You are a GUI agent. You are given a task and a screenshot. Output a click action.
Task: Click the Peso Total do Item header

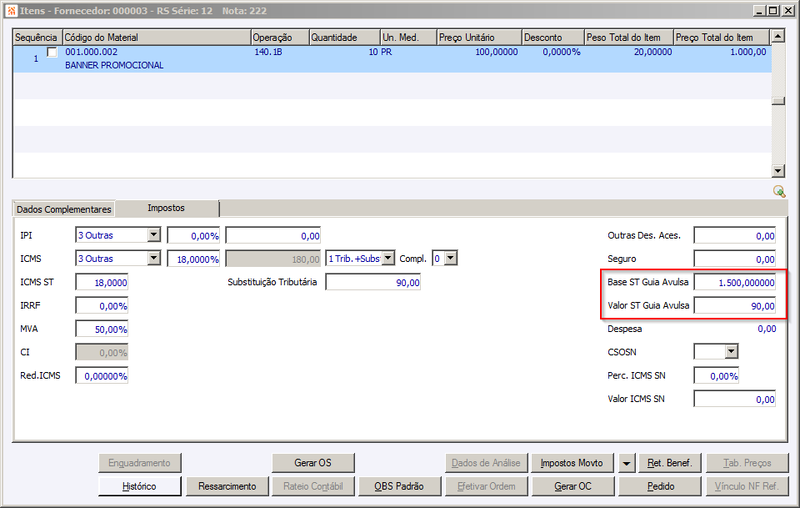pos(629,37)
